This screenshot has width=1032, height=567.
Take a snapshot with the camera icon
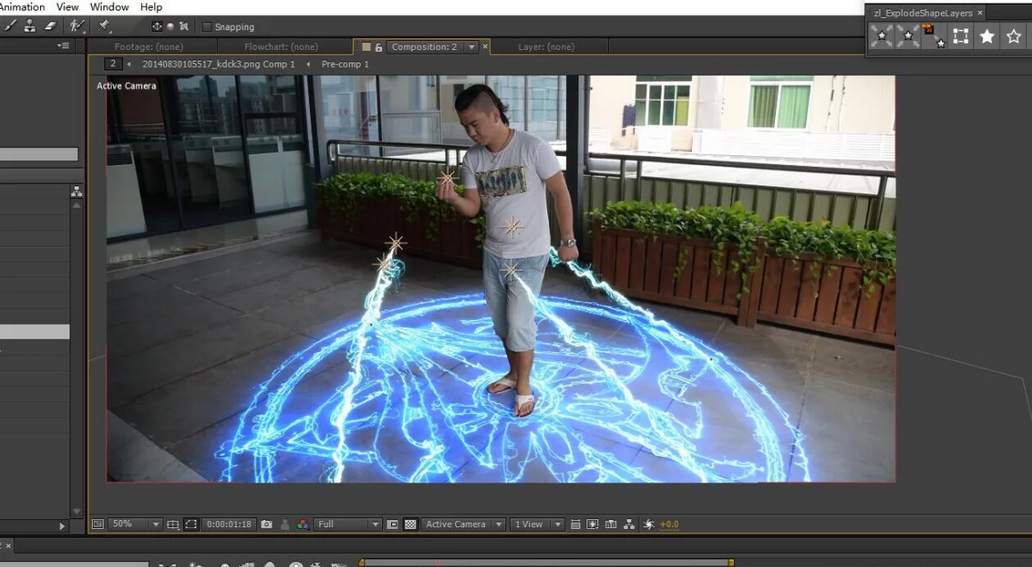tap(266, 524)
